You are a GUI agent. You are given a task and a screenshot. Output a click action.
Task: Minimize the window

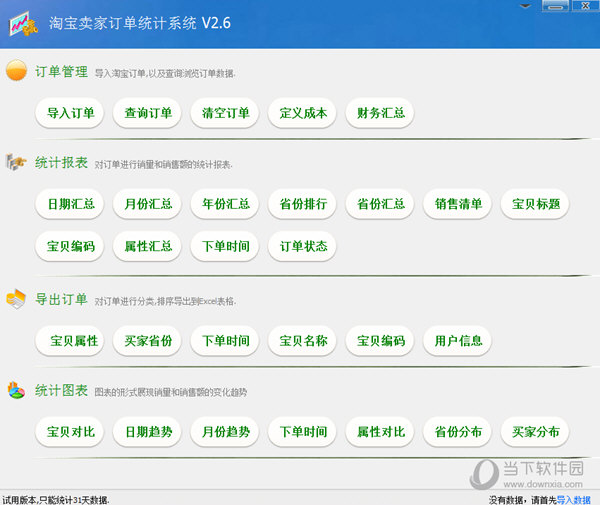tap(555, 6)
